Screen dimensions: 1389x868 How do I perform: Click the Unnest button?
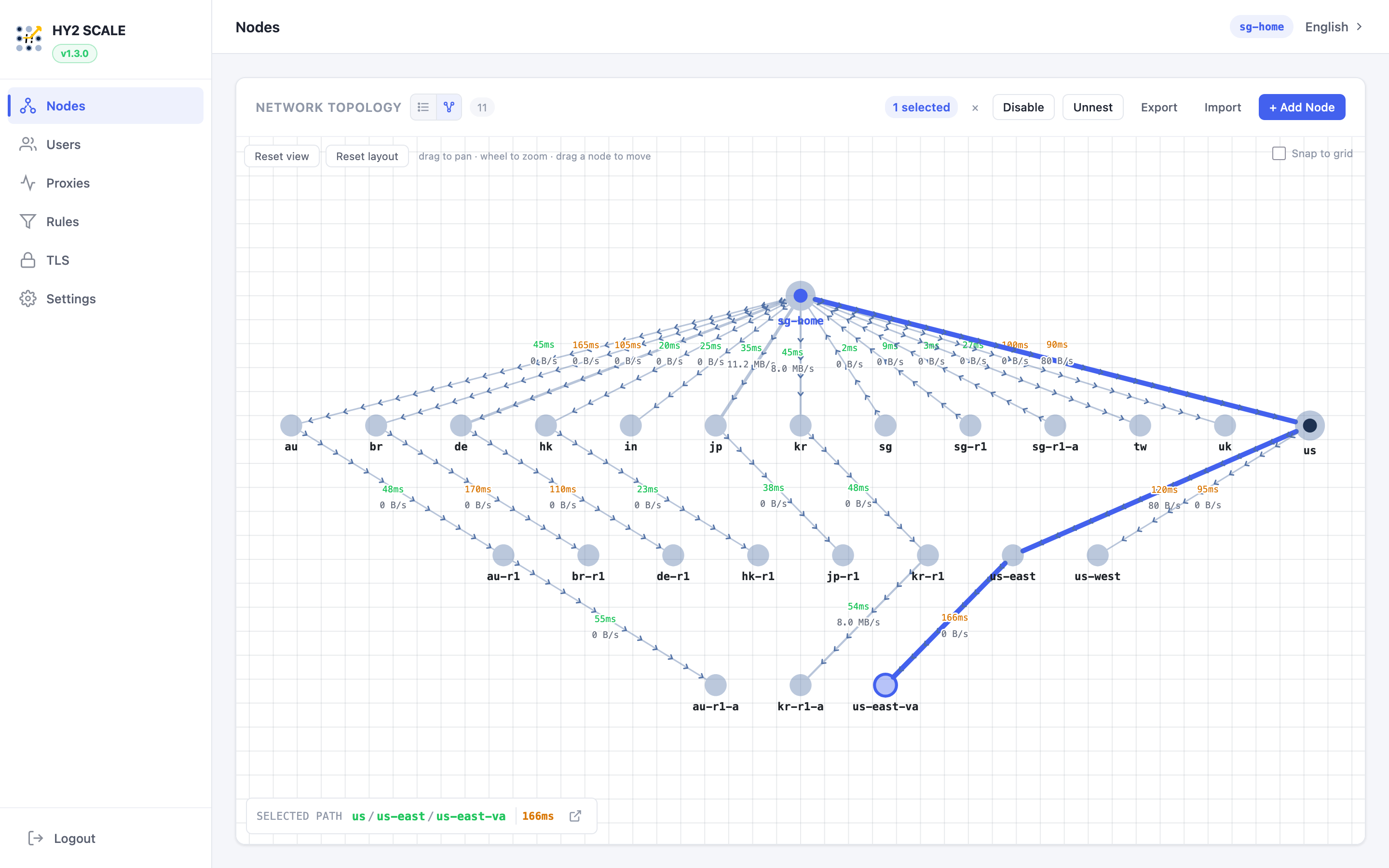[x=1092, y=108]
